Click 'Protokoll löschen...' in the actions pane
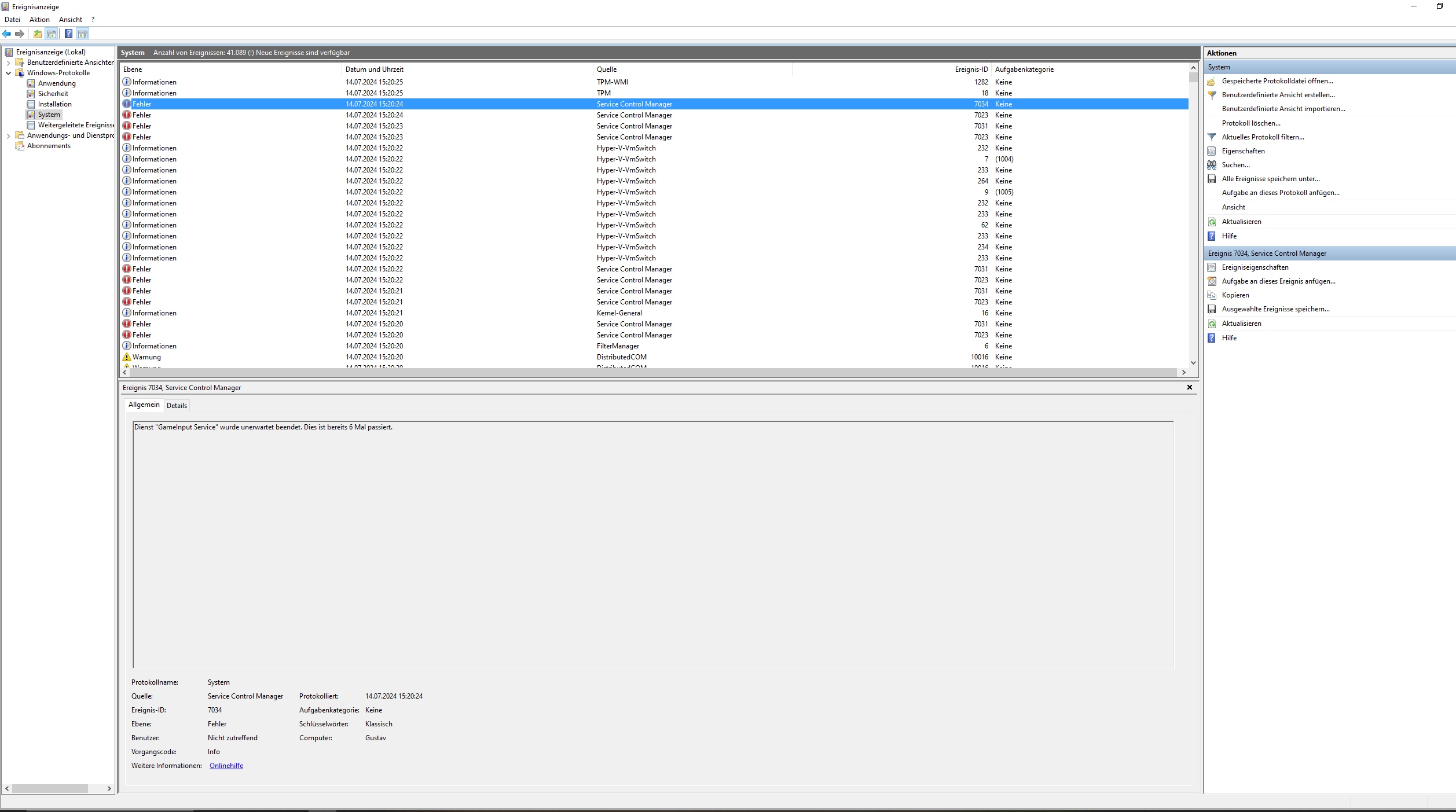The height and width of the screenshot is (812, 1456). click(x=1250, y=123)
